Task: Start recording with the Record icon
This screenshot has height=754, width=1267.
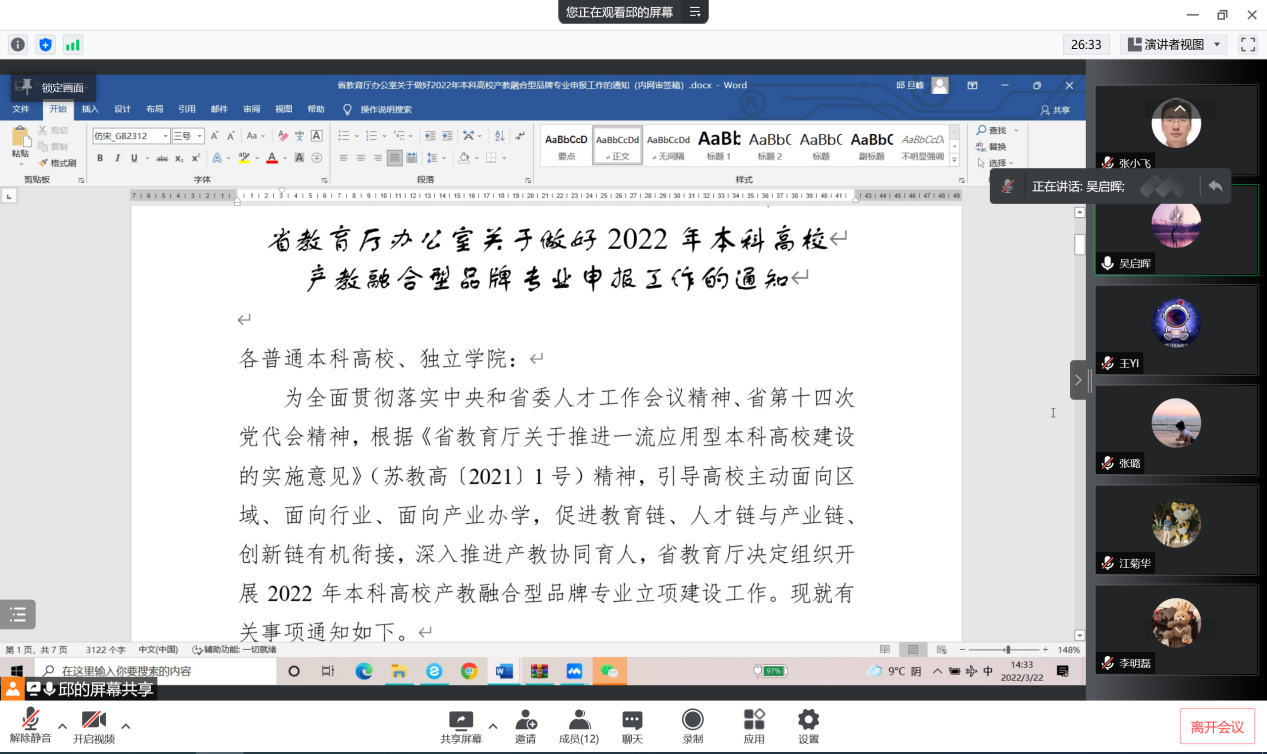Action: [692, 721]
